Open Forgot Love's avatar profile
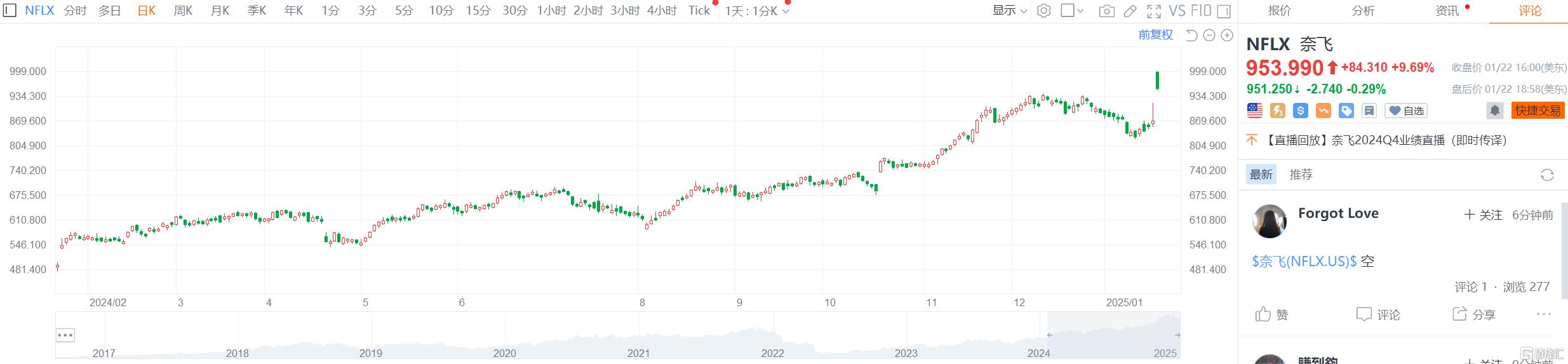The image size is (1568, 364). pyautogui.click(x=1270, y=221)
